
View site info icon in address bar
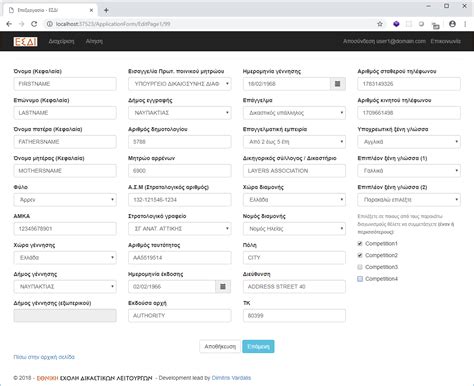click(49, 24)
